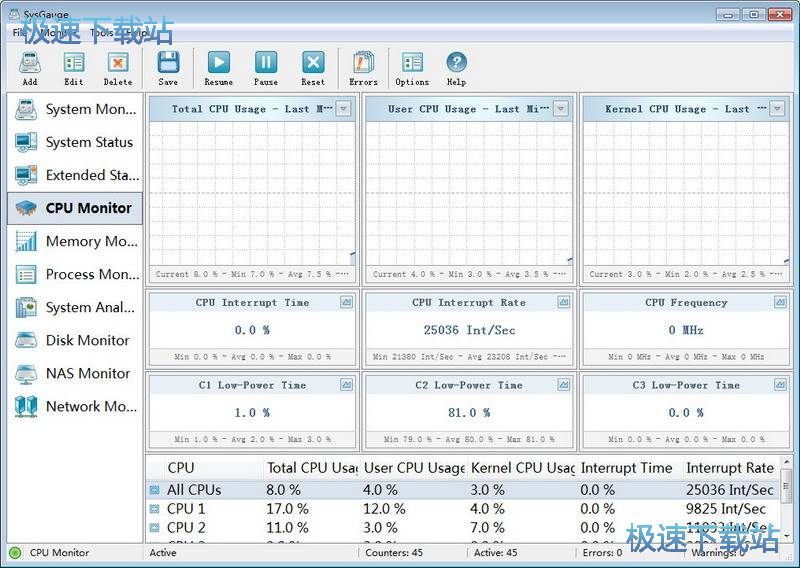Expand the Kernel CPU Usage chart dropdown
Viewport: 800px width, 568px height.
click(778, 109)
